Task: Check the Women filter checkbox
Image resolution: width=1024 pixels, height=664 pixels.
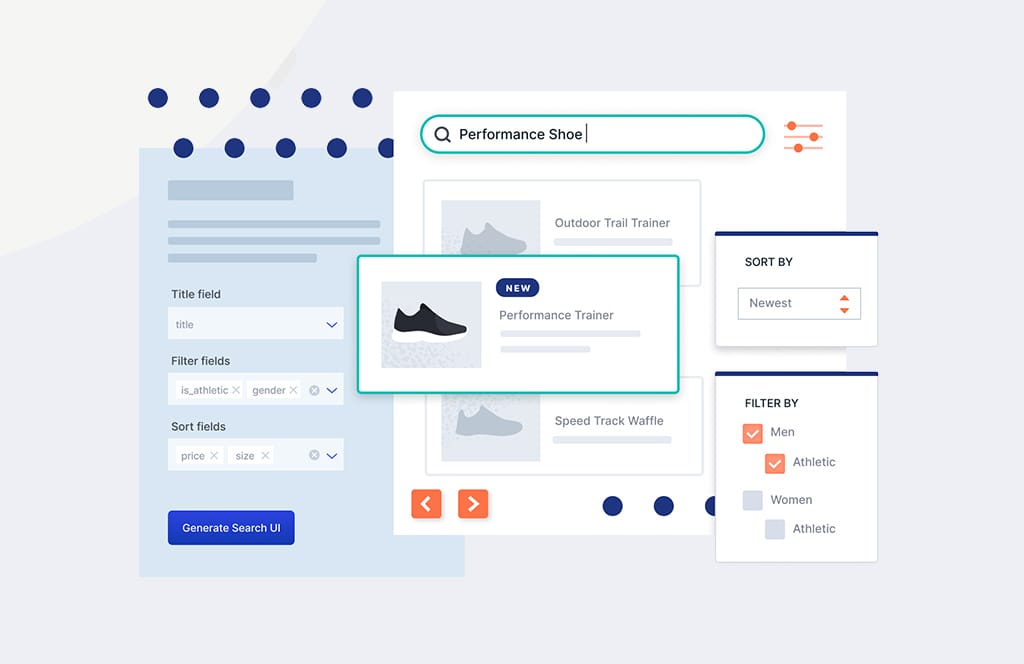Action: point(753,500)
